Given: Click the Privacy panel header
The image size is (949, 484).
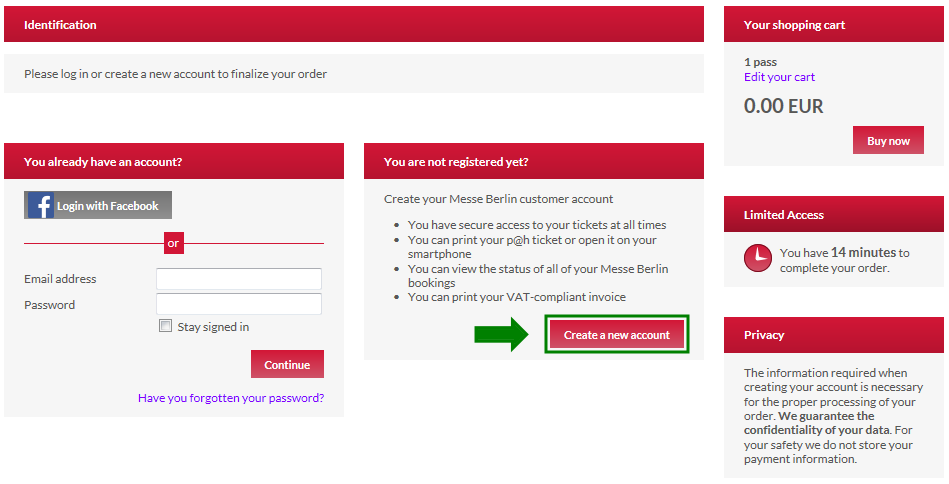Looking at the screenshot, I should click(x=833, y=335).
